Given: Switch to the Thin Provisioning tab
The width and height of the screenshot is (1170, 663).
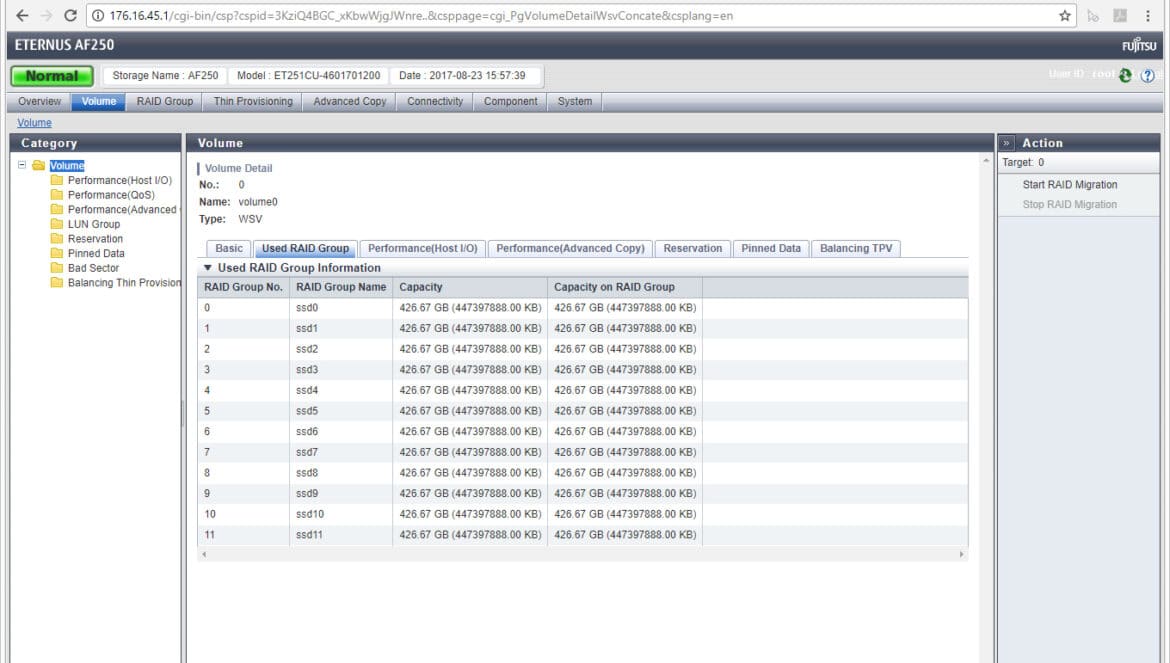Looking at the screenshot, I should (x=253, y=101).
